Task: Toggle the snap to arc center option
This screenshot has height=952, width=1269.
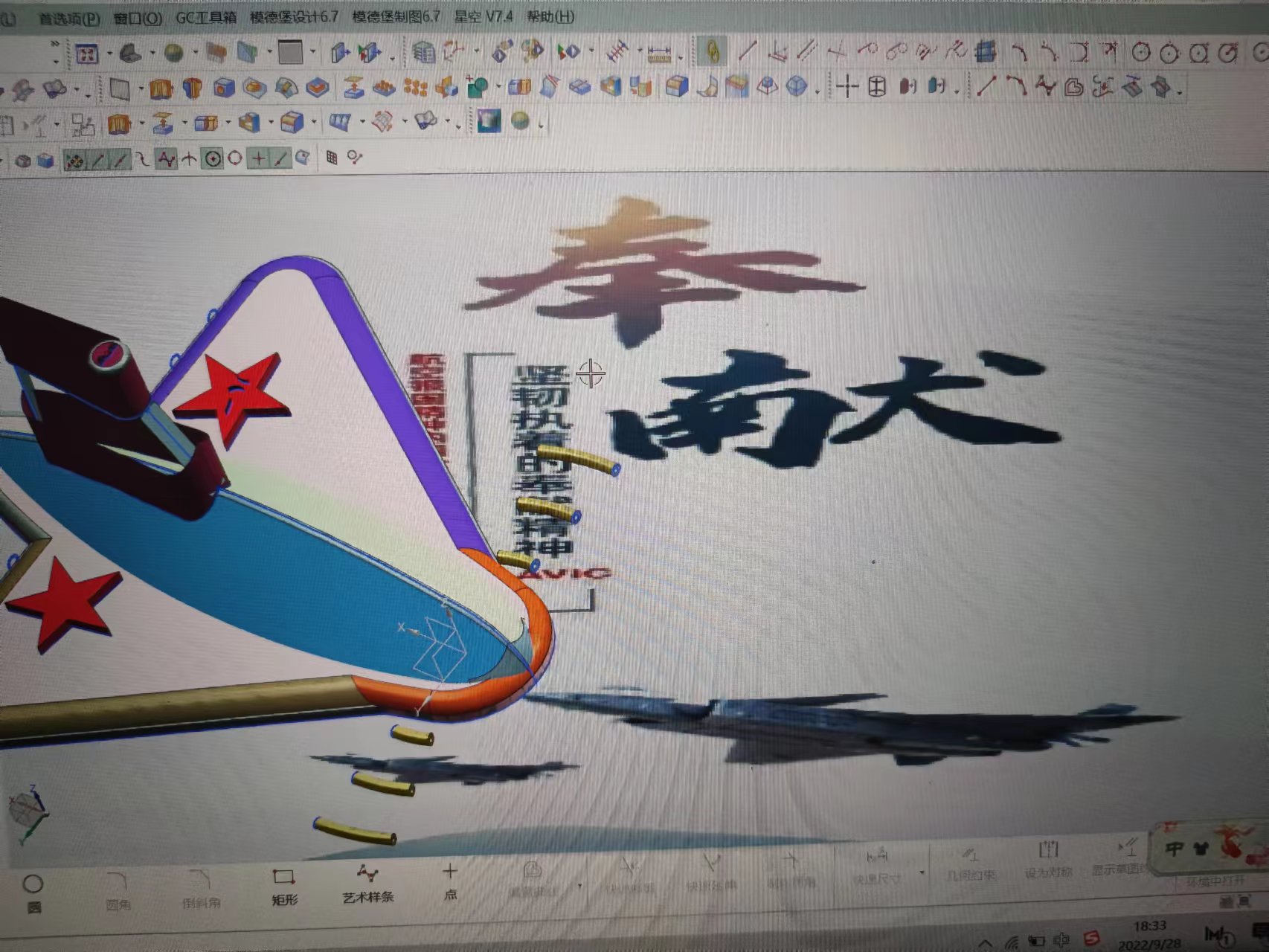Action: tap(213, 158)
